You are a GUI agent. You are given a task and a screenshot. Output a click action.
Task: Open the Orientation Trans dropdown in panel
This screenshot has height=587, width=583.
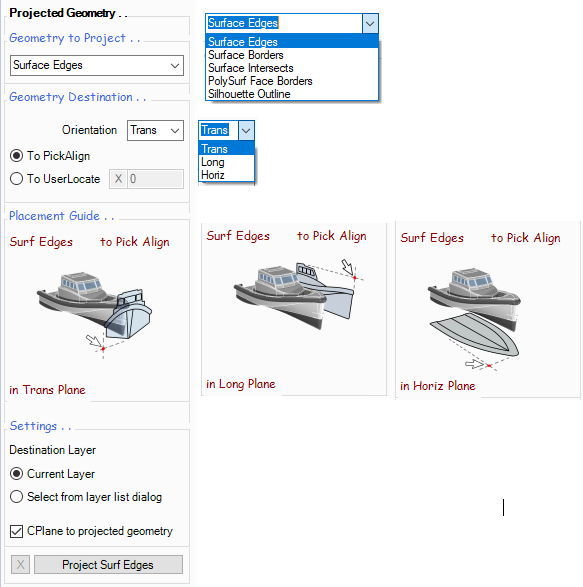pos(155,130)
